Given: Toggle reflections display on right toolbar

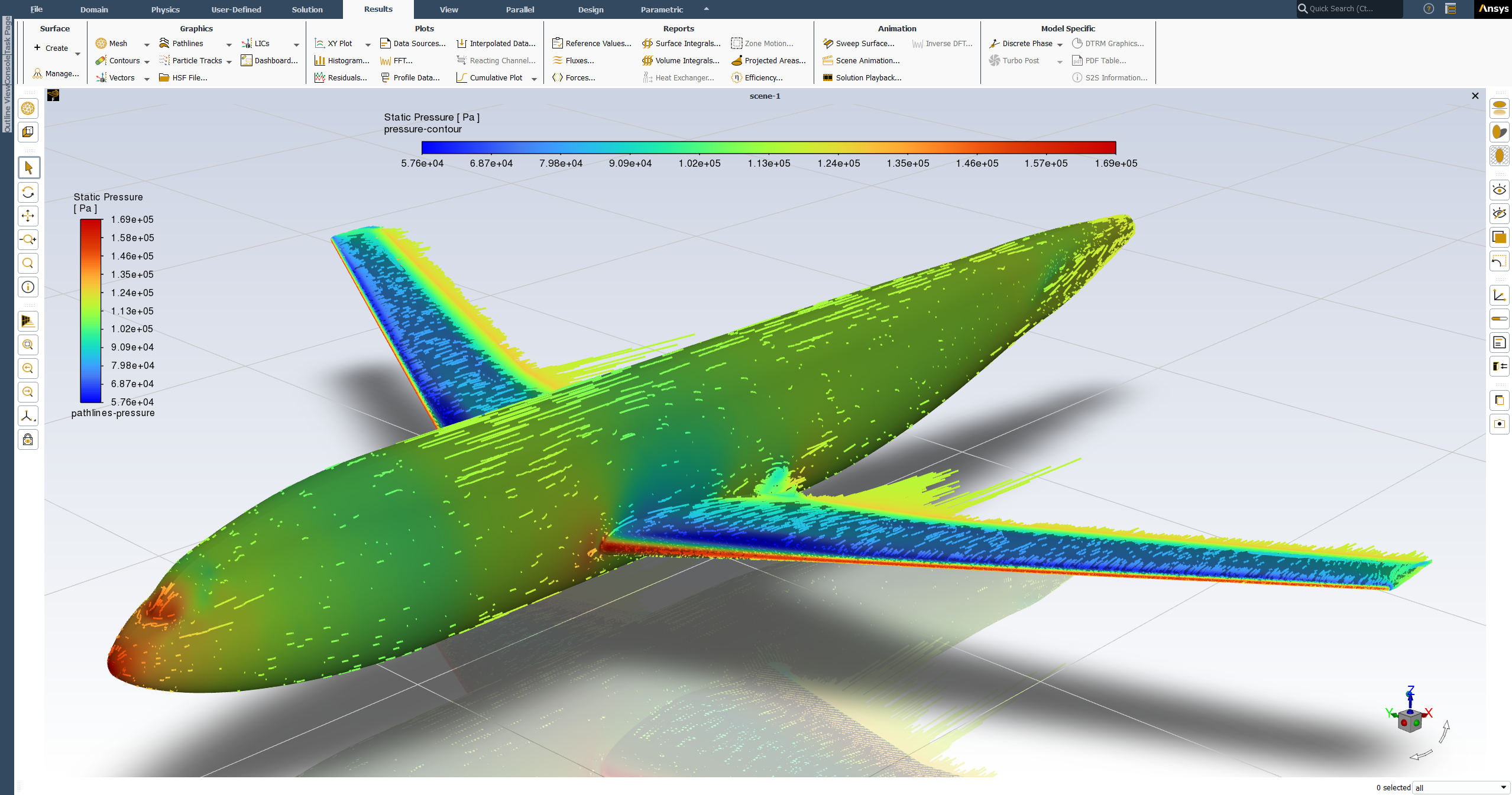Looking at the screenshot, I should [x=1499, y=109].
